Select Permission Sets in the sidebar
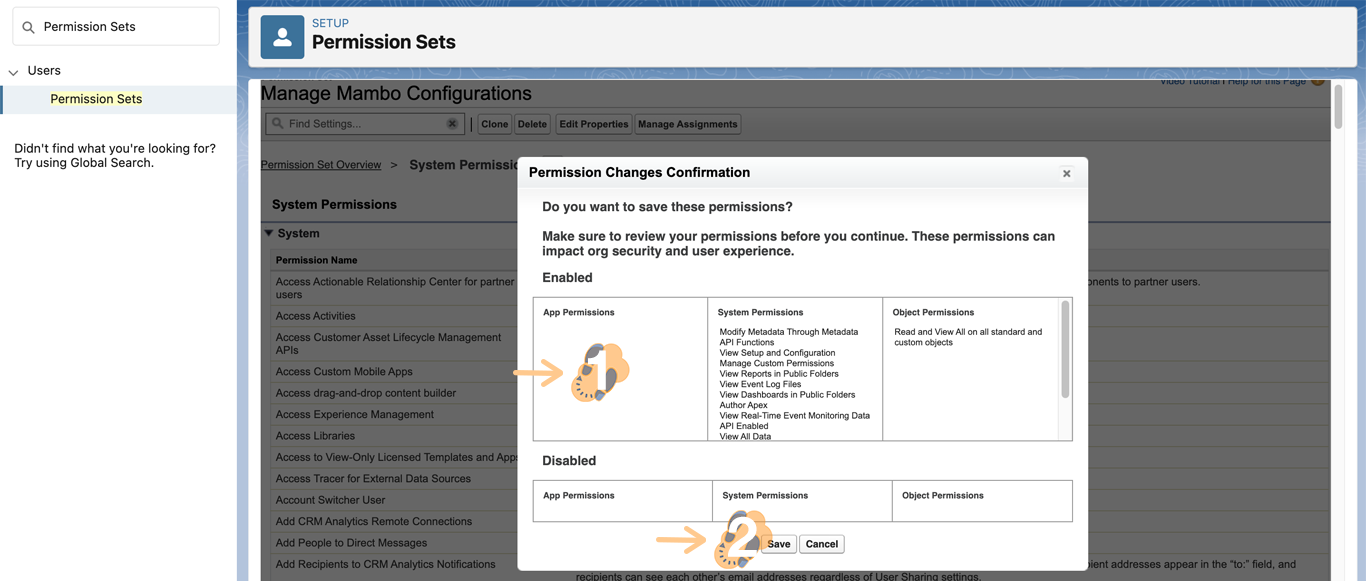Viewport: 1366px width, 581px height. pyautogui.click(x=96, y=99)
